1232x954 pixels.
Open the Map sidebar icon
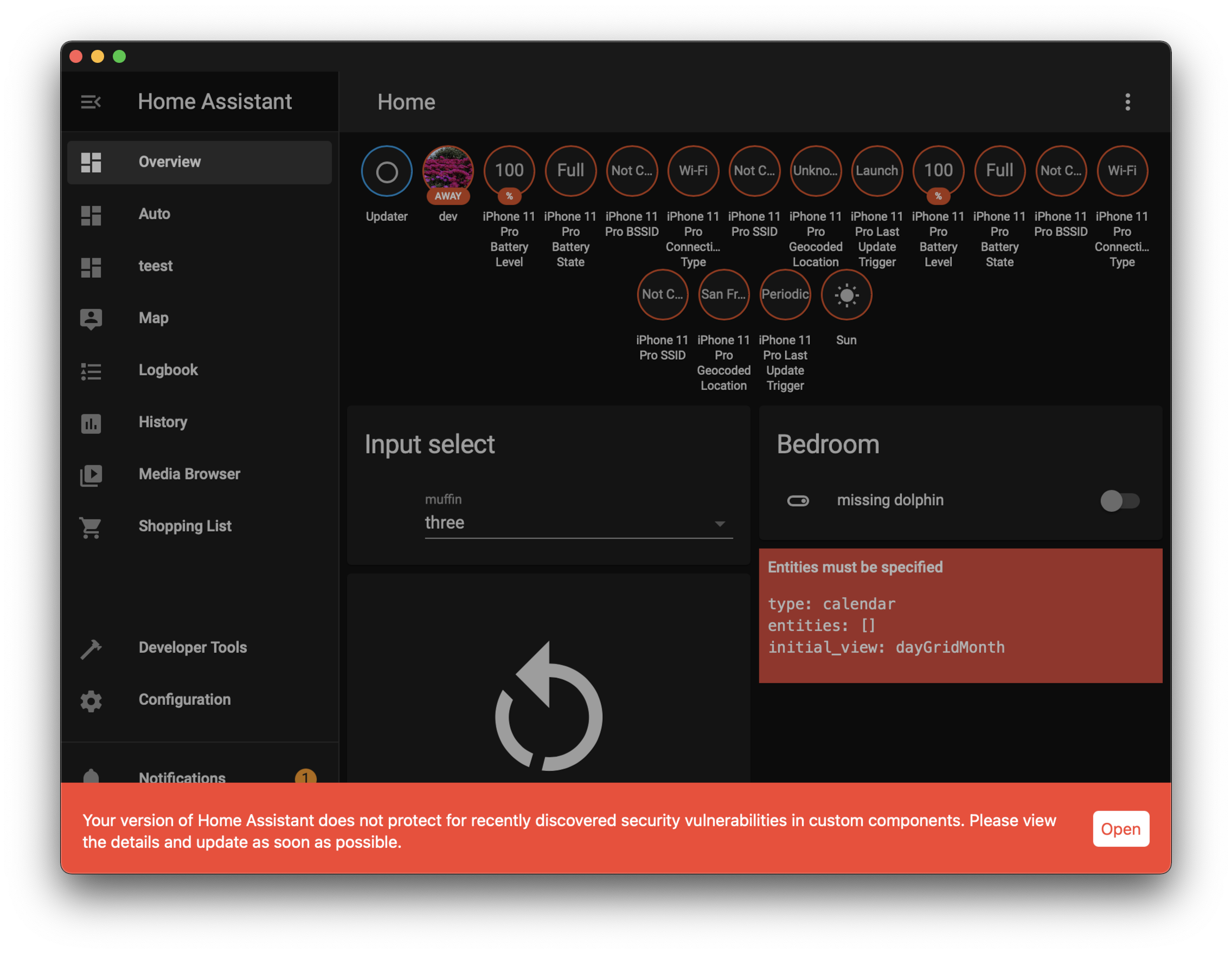click(x=91, y=319)
